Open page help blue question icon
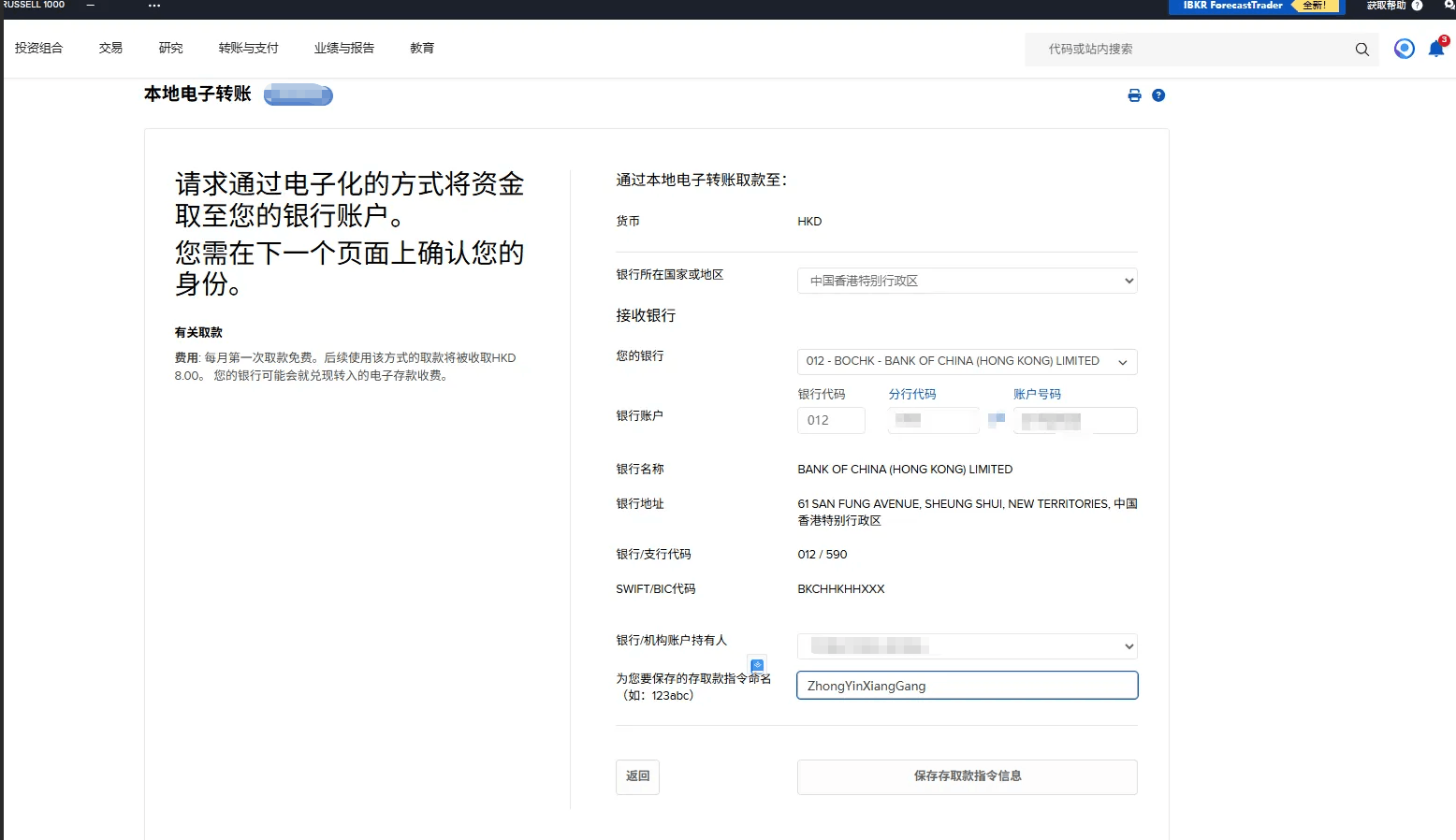 click(x=1158, y=95)
